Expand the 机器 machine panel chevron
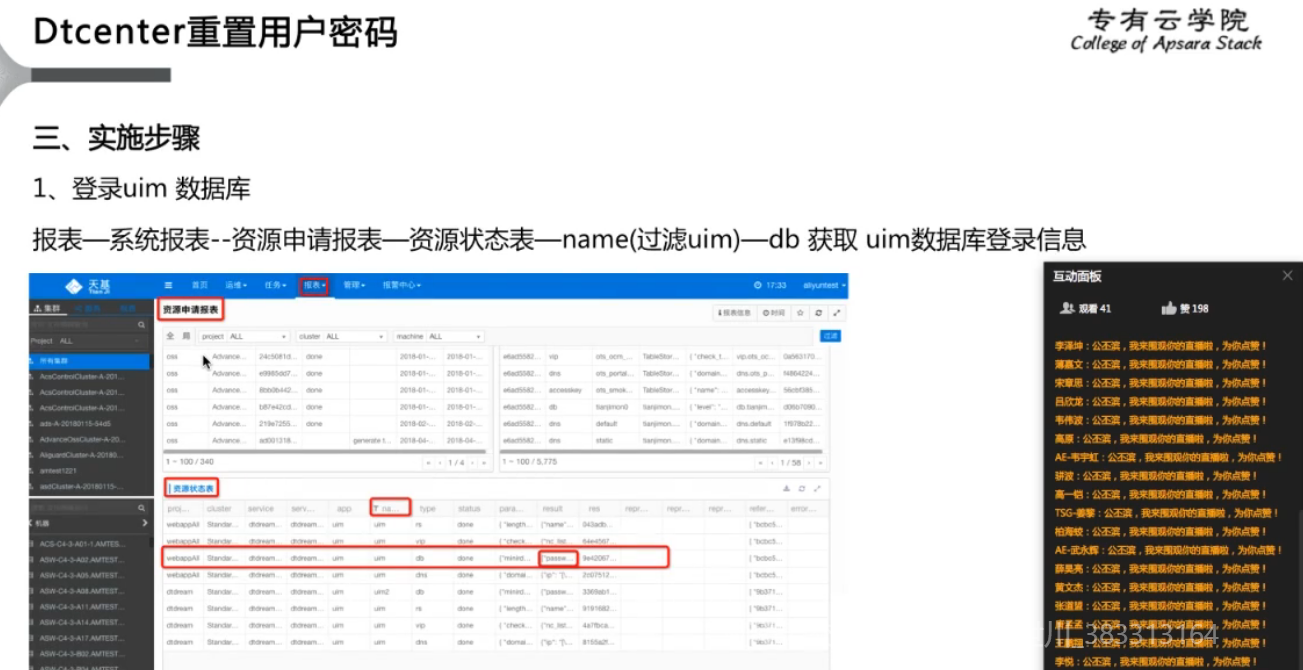The image size is (1303, 670). tap(144, 523)
